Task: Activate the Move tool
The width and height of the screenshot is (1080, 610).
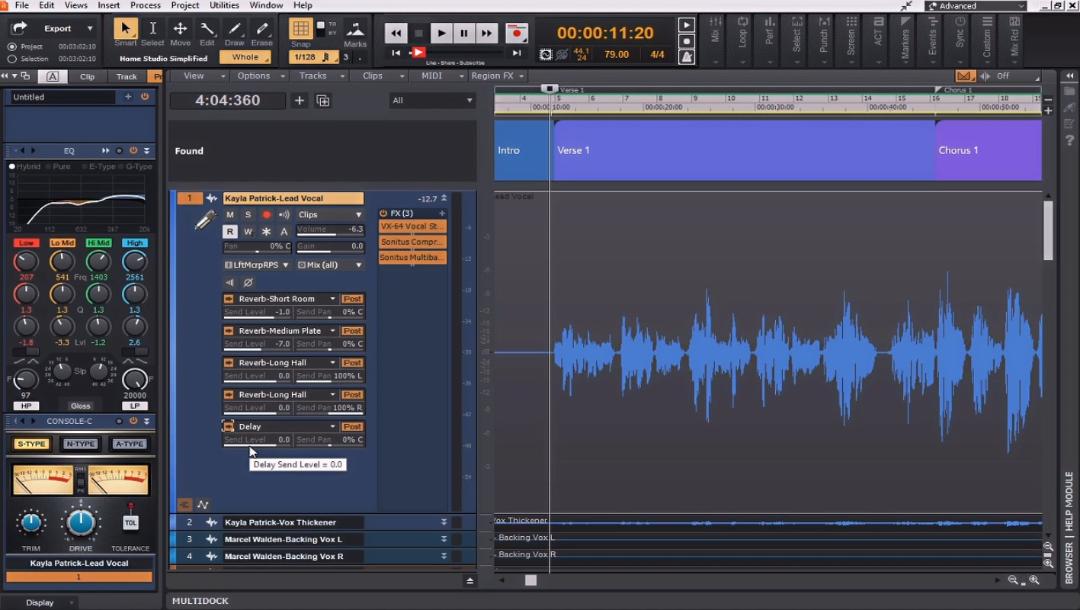Action: point(180,28)
